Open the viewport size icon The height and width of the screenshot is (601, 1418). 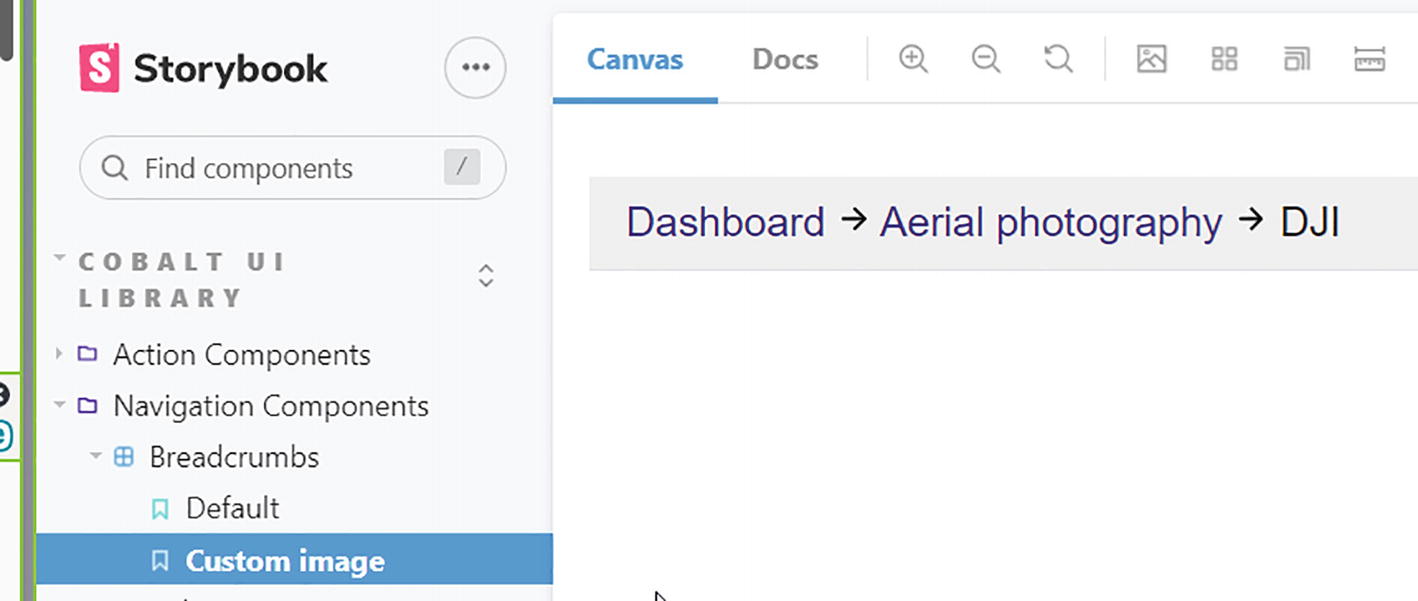pyautogui.click(x=1297, y=59)
